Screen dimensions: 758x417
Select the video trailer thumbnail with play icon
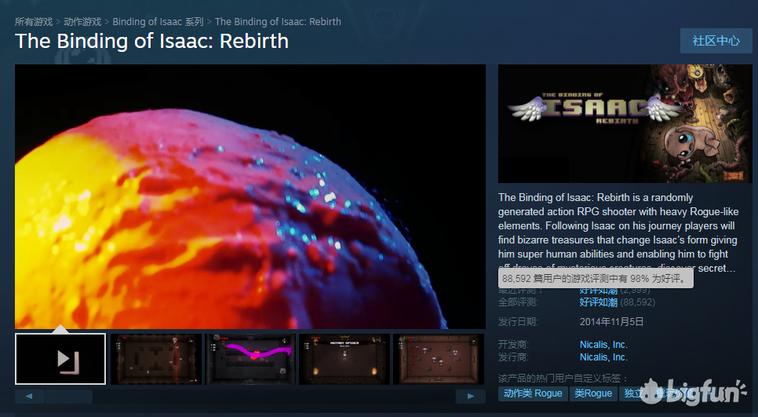(x=60, y=359)
